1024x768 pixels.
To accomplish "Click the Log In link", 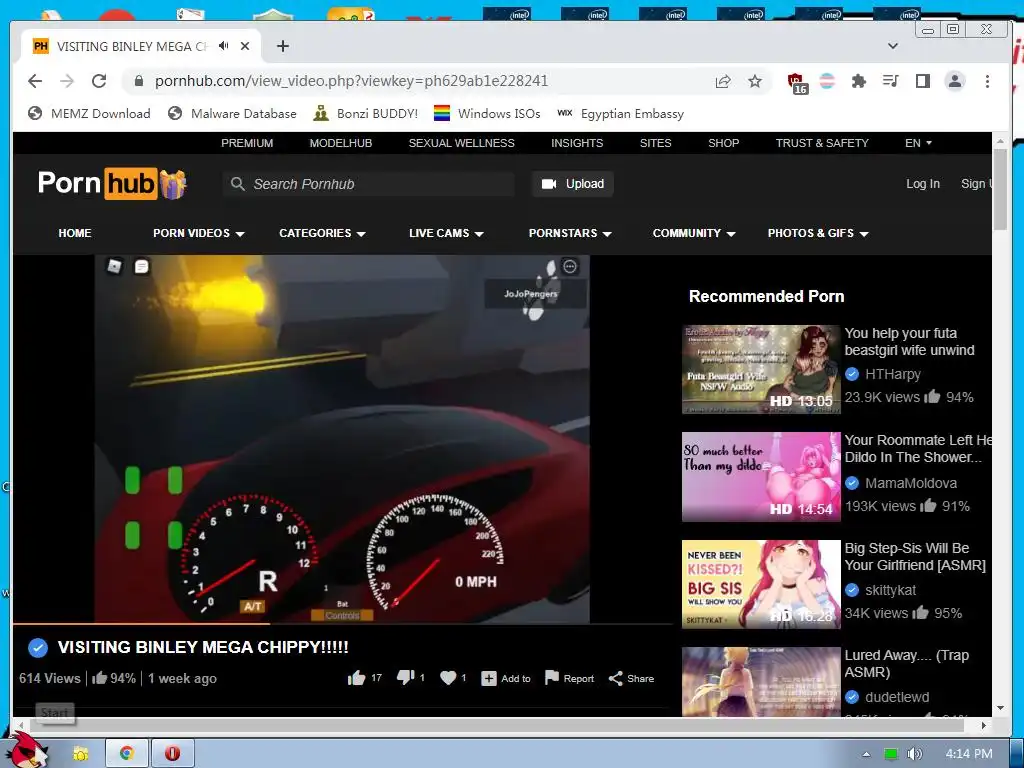I will (923, 184).
